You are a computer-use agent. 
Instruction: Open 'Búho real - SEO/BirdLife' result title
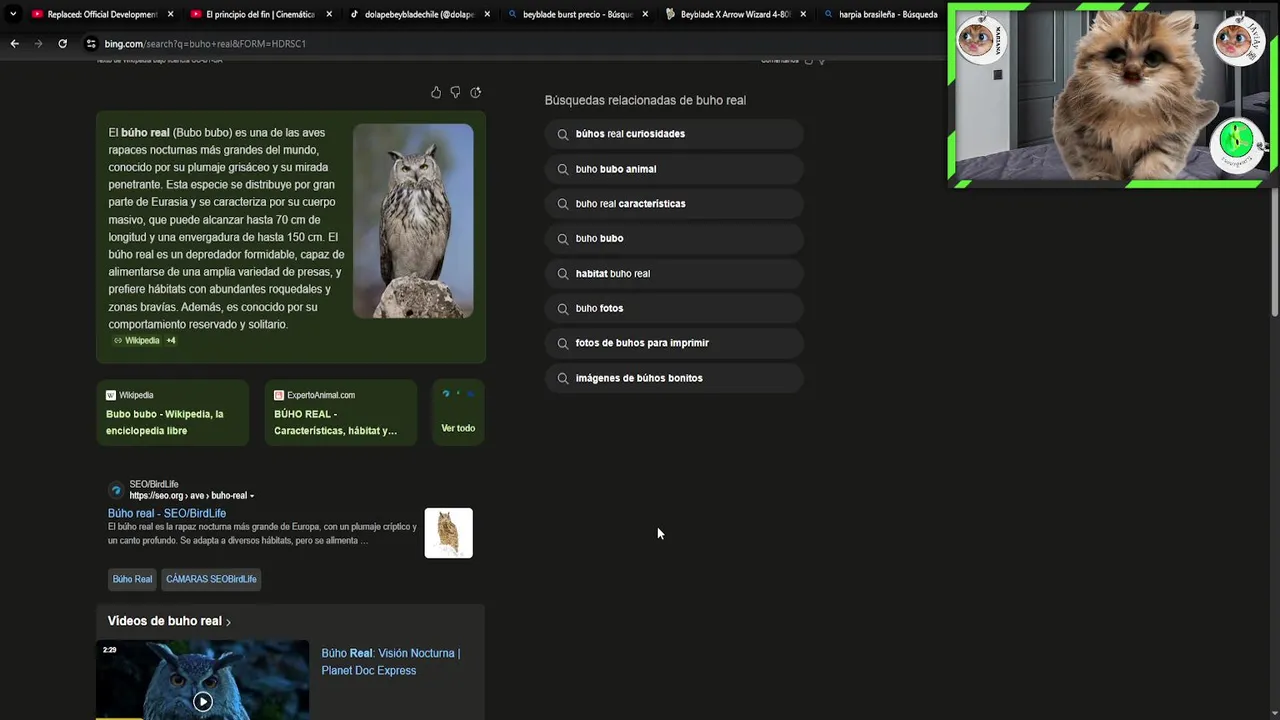tap(167, 513)
